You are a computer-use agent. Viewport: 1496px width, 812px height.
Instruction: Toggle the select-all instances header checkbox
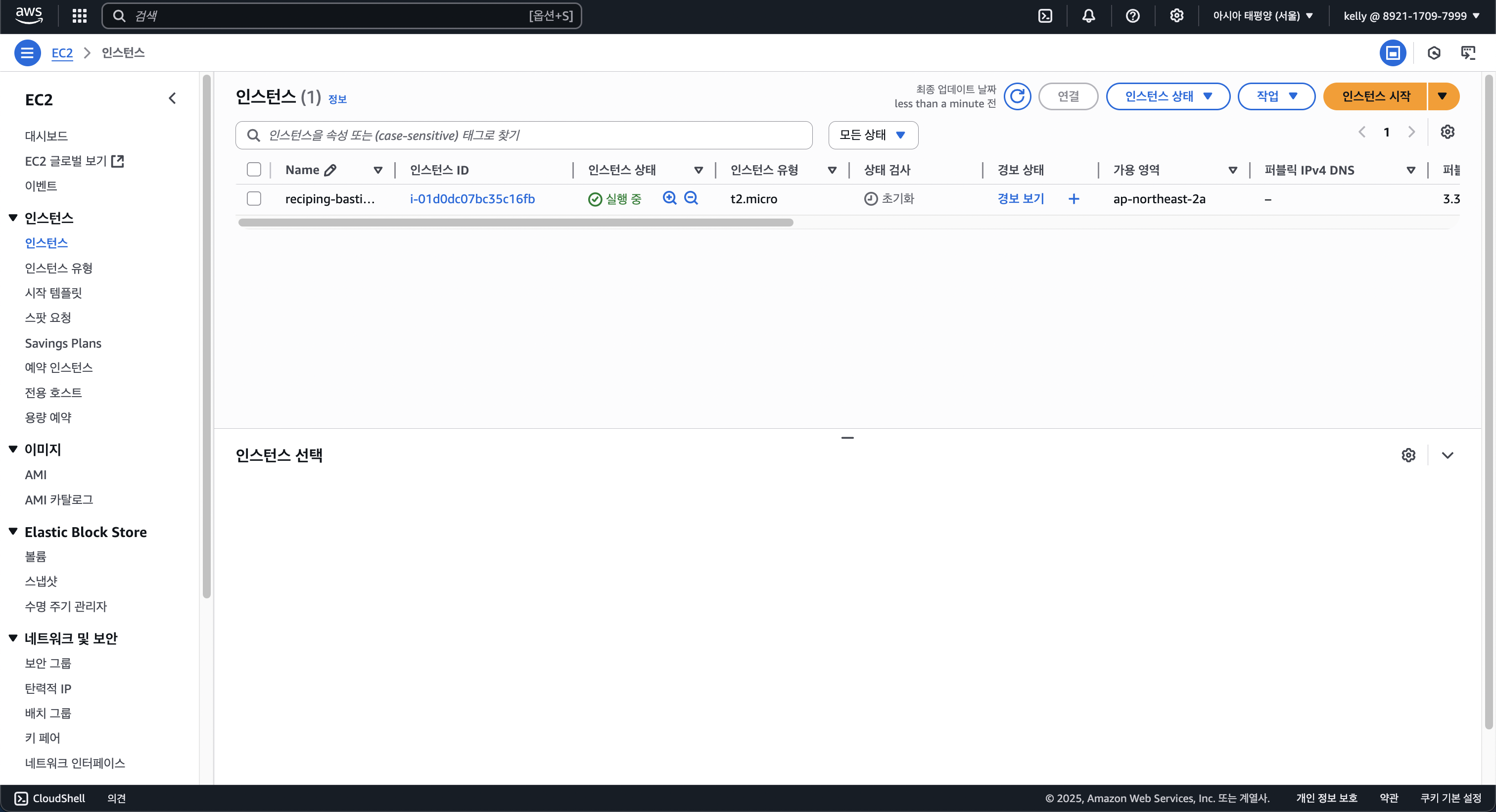(254, 170)
